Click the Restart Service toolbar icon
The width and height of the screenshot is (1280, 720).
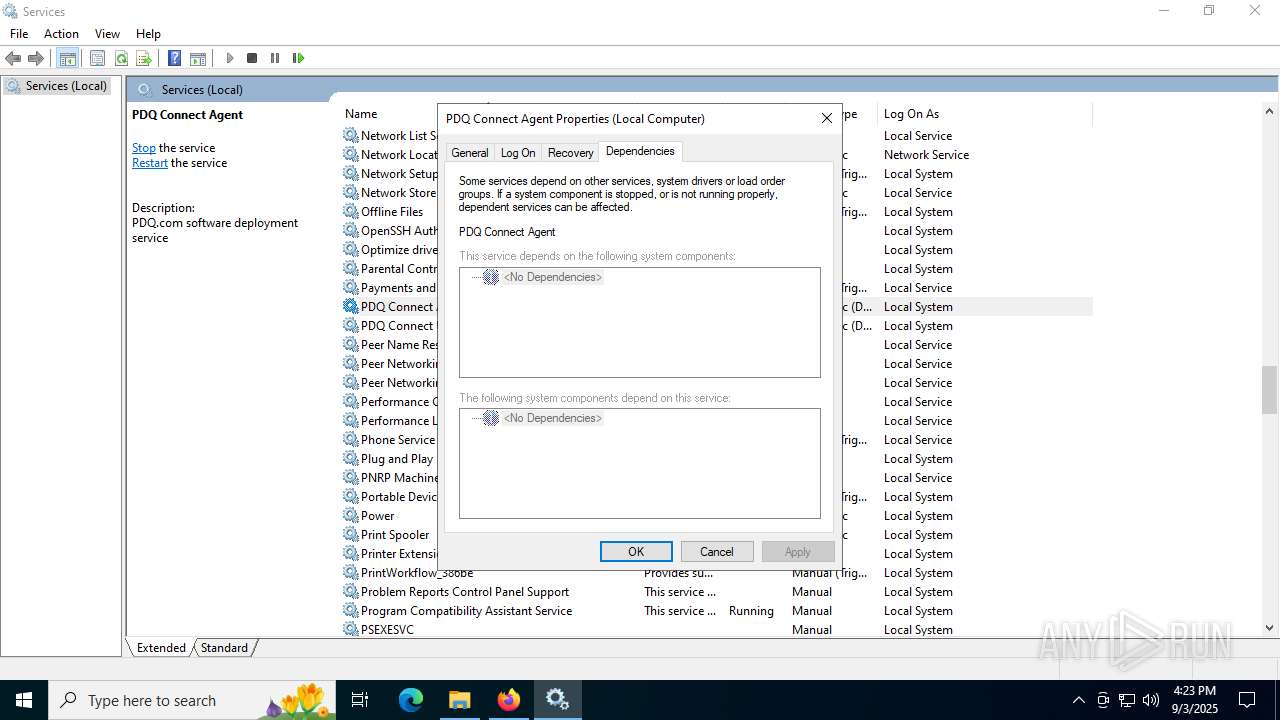pos(298,58)
